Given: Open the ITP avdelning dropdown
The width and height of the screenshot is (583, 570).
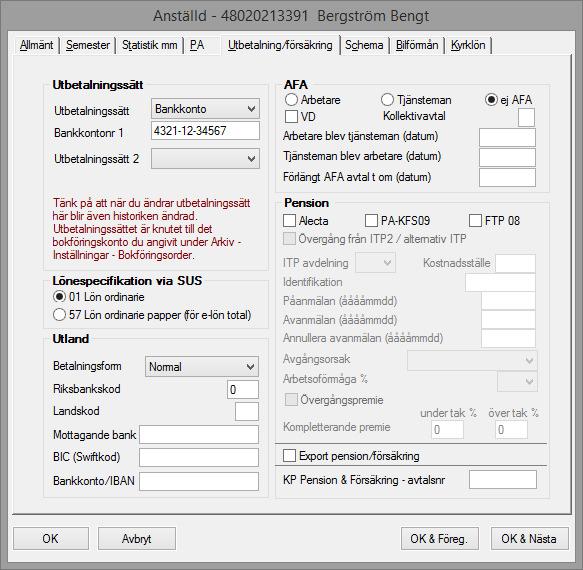Looking at the screenshot, I should 376,263.
